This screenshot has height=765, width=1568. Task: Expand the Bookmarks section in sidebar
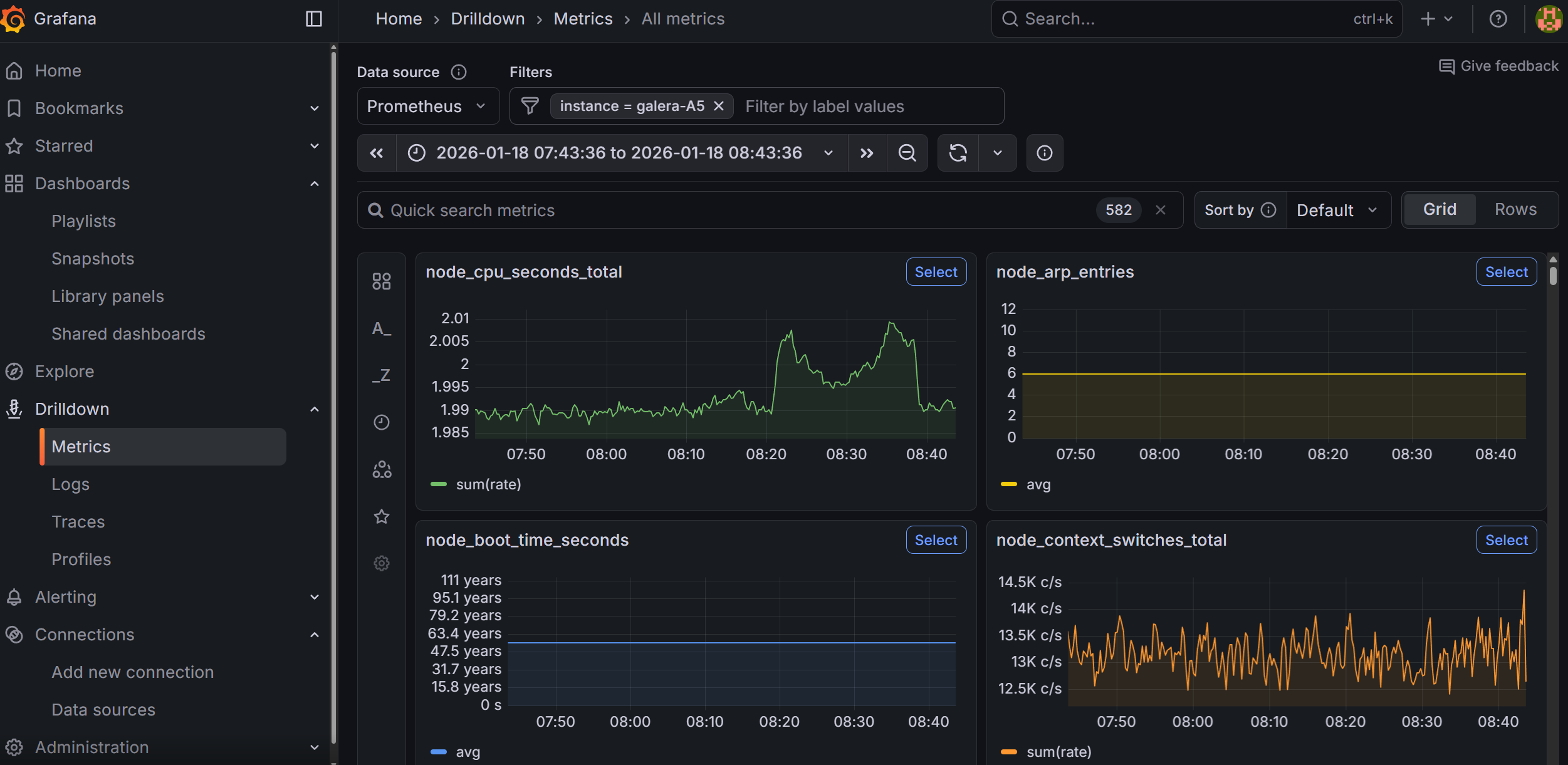pyautogui.click(x=315, y=108)
